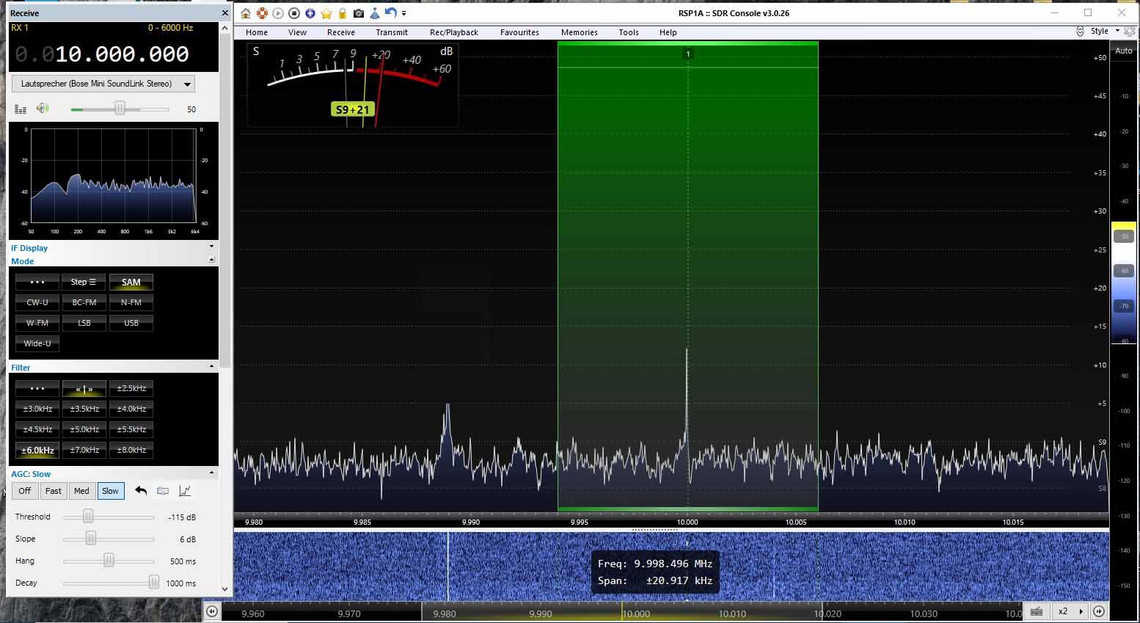Open the Lautsprecher audio output device dropdown

[x=103, y=84]
